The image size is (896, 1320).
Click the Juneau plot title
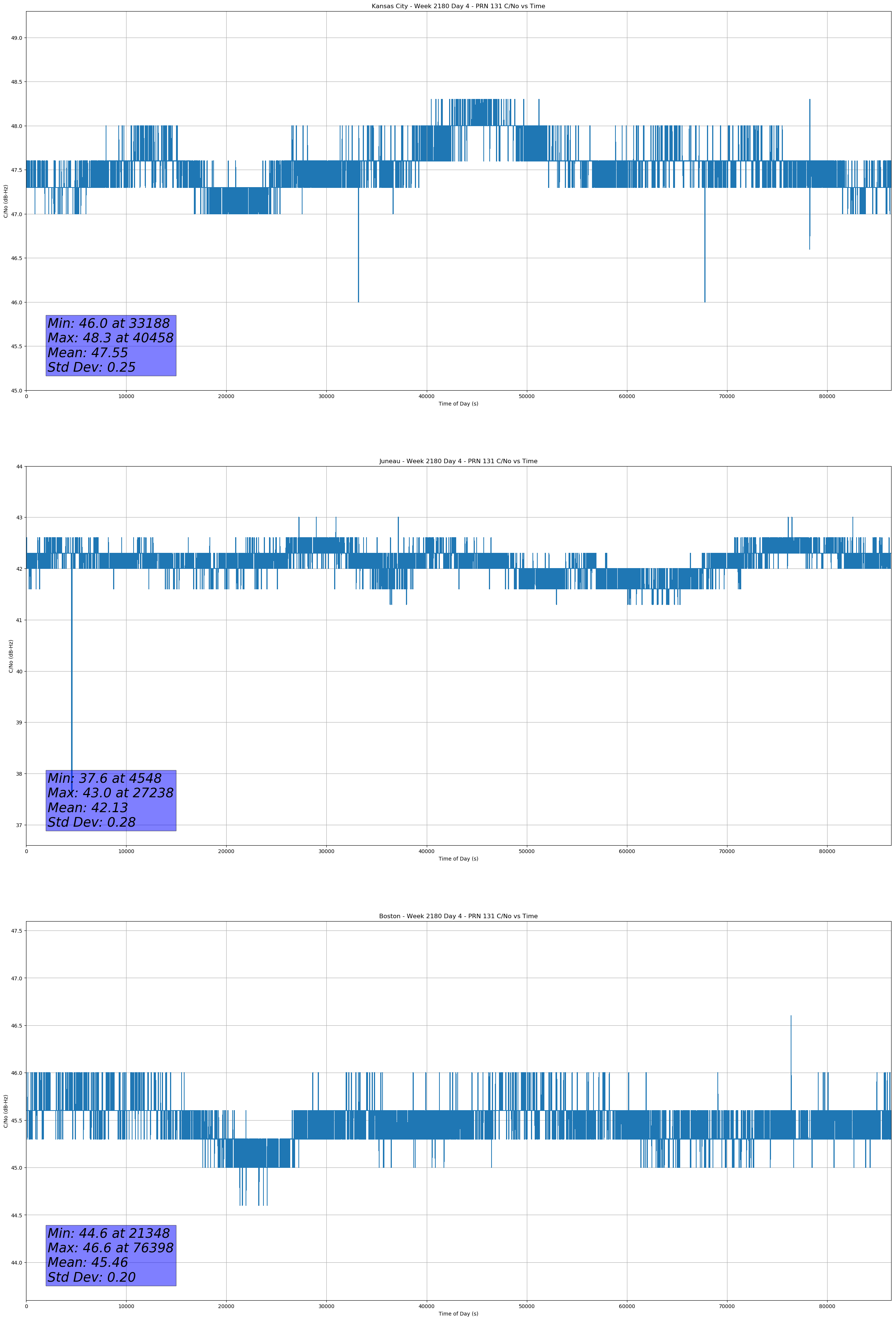[x=458, y=461]
